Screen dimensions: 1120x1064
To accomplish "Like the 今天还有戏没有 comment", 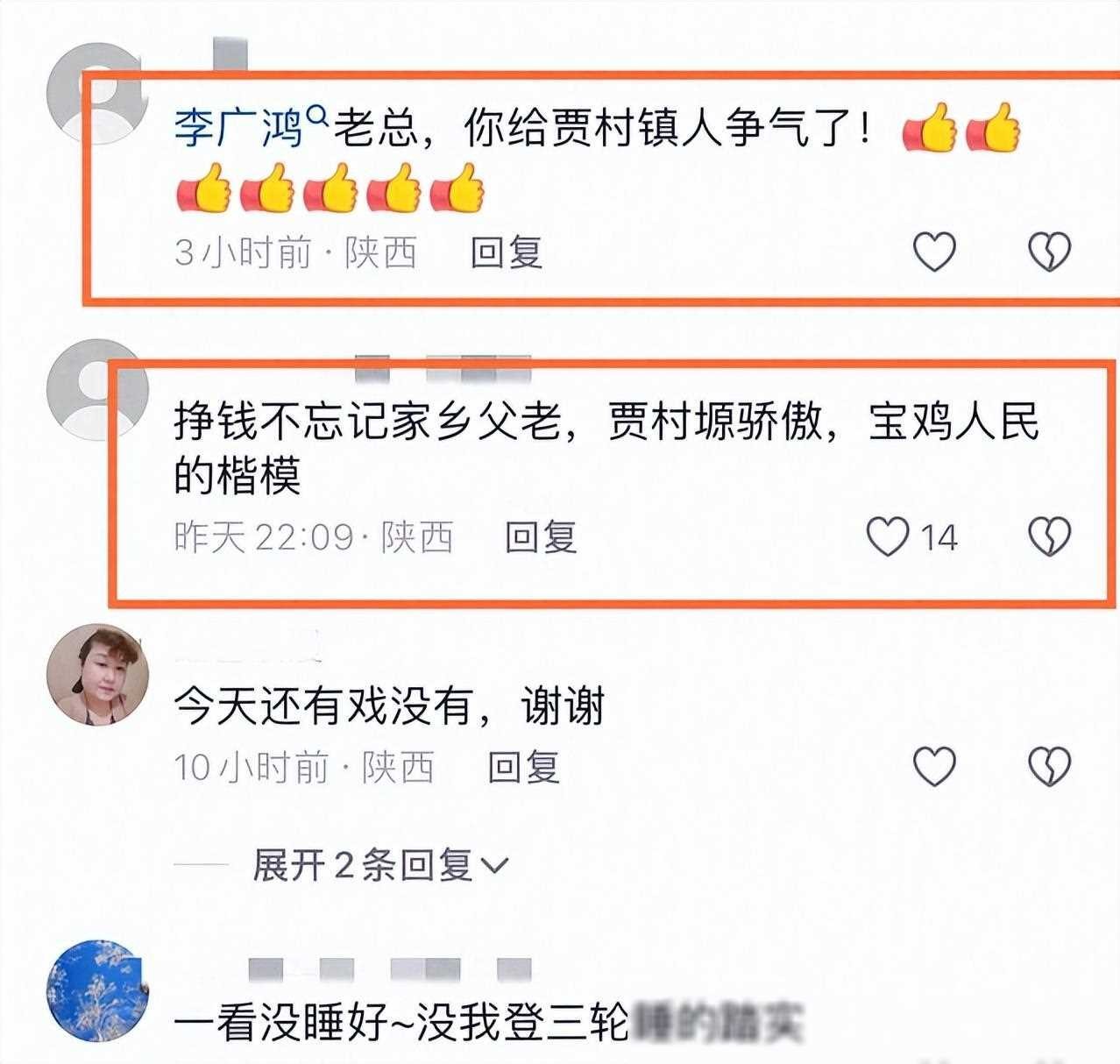I will pyautogui.click(x=934, y=767).
